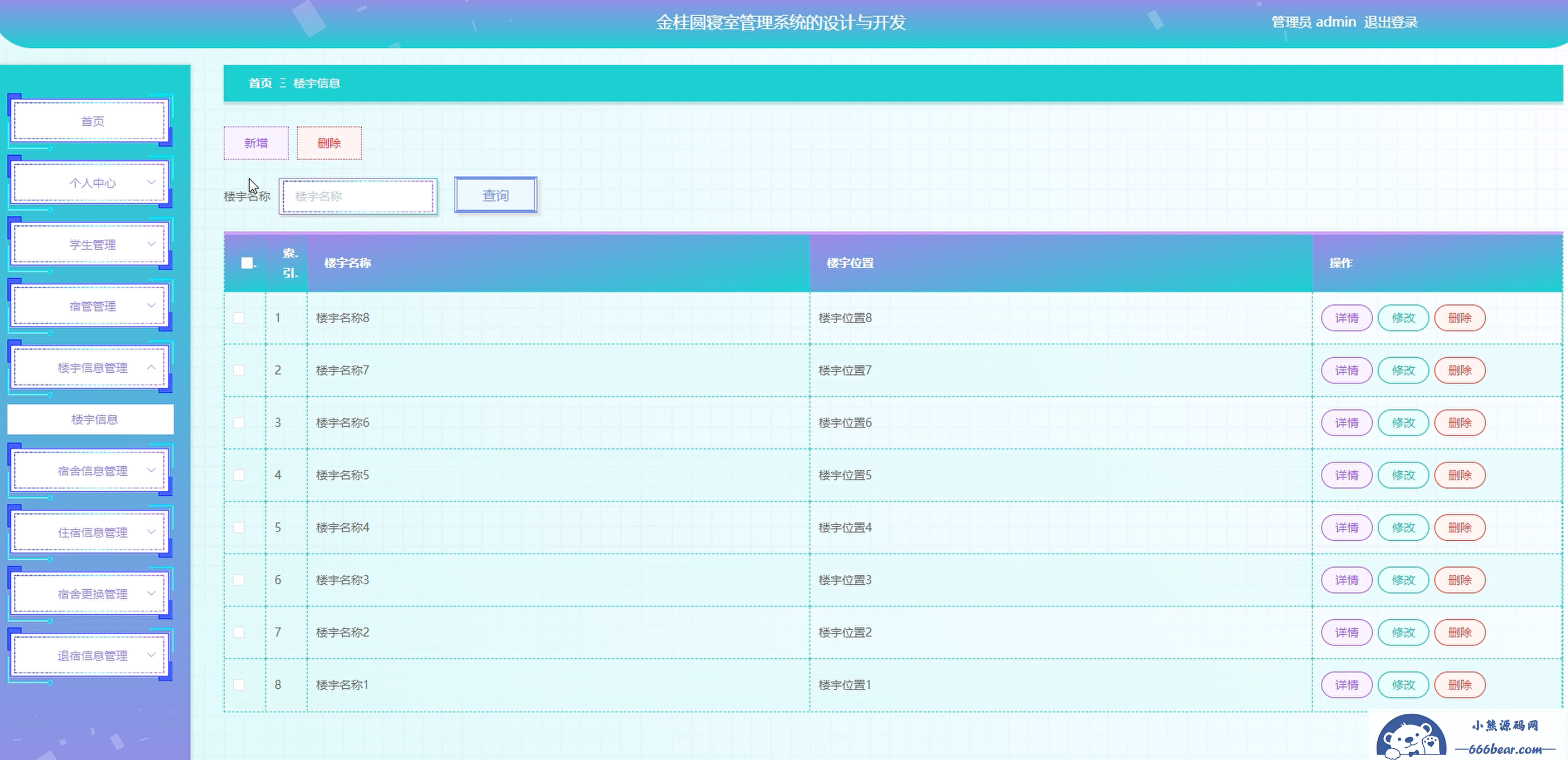This screenshot has height=760, width=1568.
Task: View 详情 for 楼宇名称4
Action: pos(1347,527)
